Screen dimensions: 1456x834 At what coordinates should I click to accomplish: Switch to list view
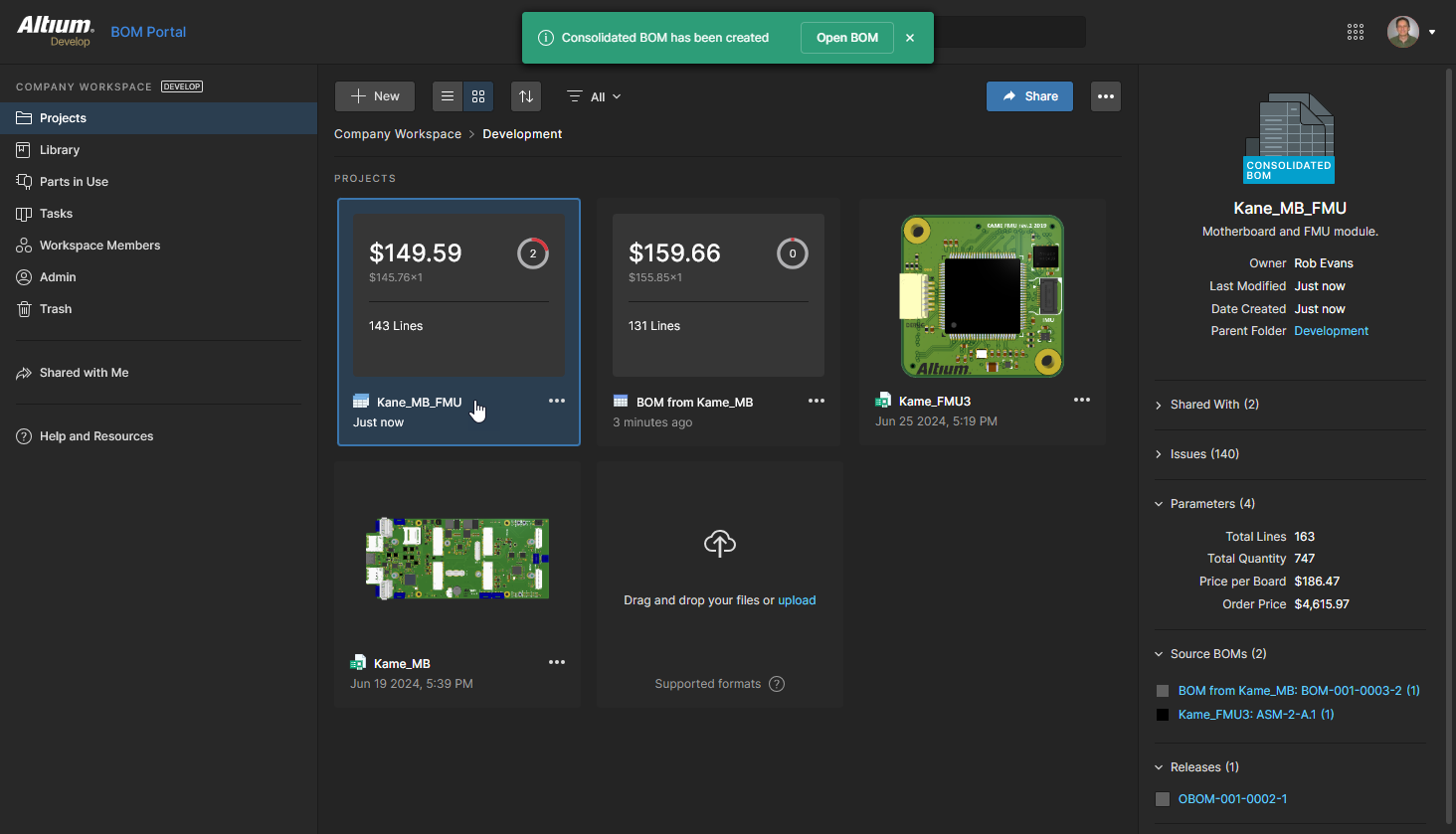click(448, 96)
